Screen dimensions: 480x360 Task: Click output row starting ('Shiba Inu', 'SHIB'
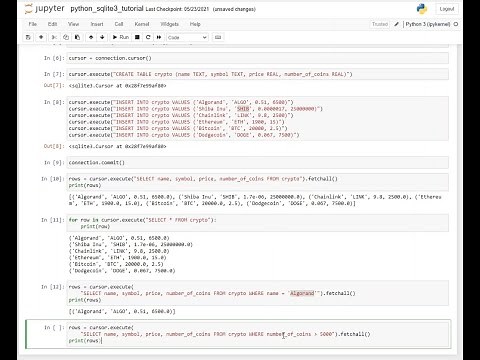coord(131,245)
